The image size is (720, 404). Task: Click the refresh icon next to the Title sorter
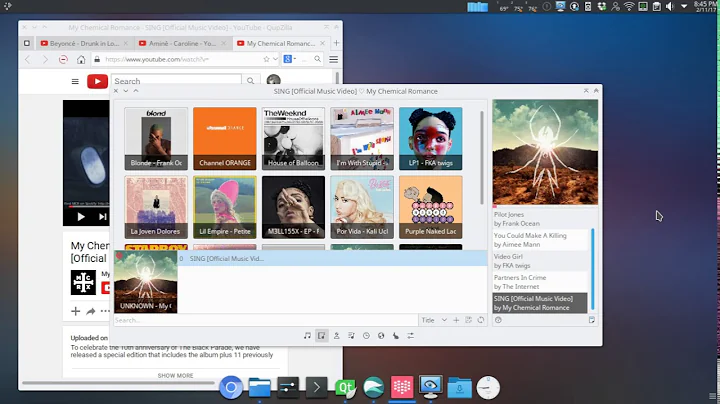tap(481, 320)
